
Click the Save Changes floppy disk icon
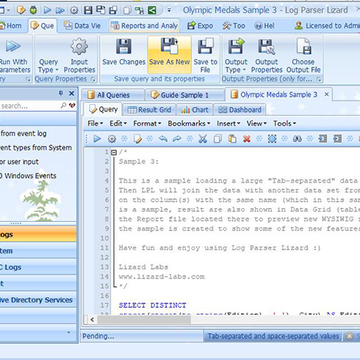pyautogui.click(x=123, y=47)
